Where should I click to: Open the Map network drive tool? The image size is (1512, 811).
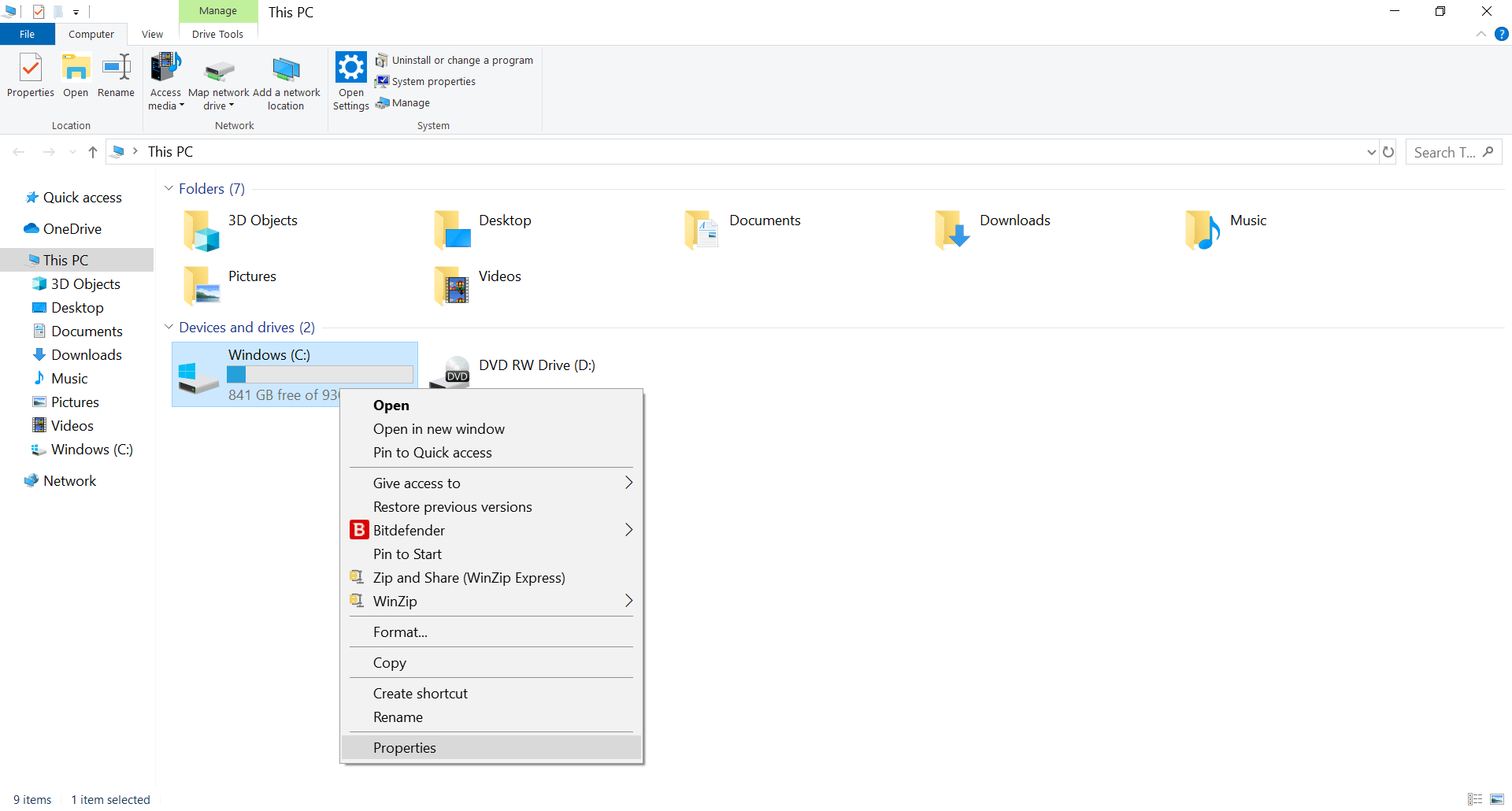click(218, 81)
